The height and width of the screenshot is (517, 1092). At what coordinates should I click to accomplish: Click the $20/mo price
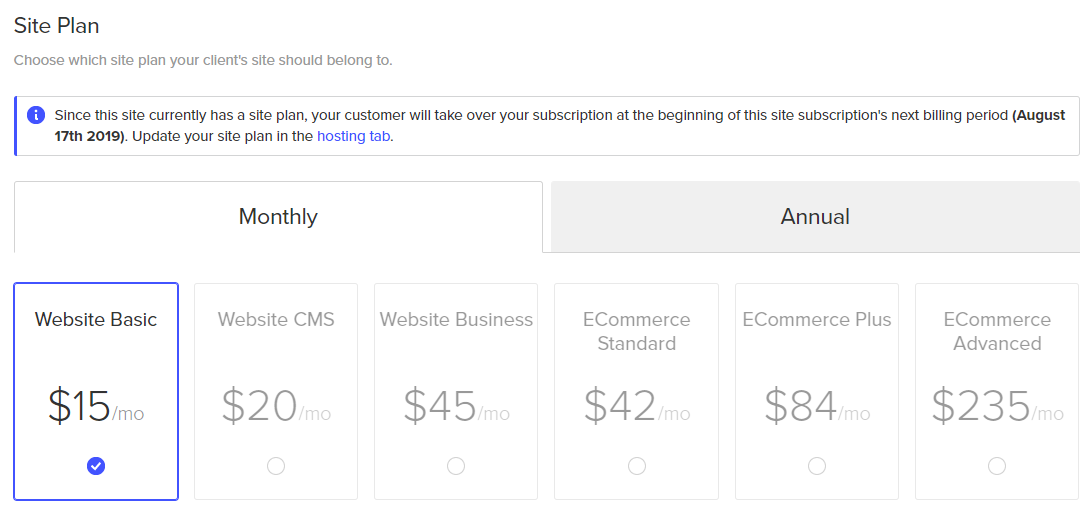[276, 406]
